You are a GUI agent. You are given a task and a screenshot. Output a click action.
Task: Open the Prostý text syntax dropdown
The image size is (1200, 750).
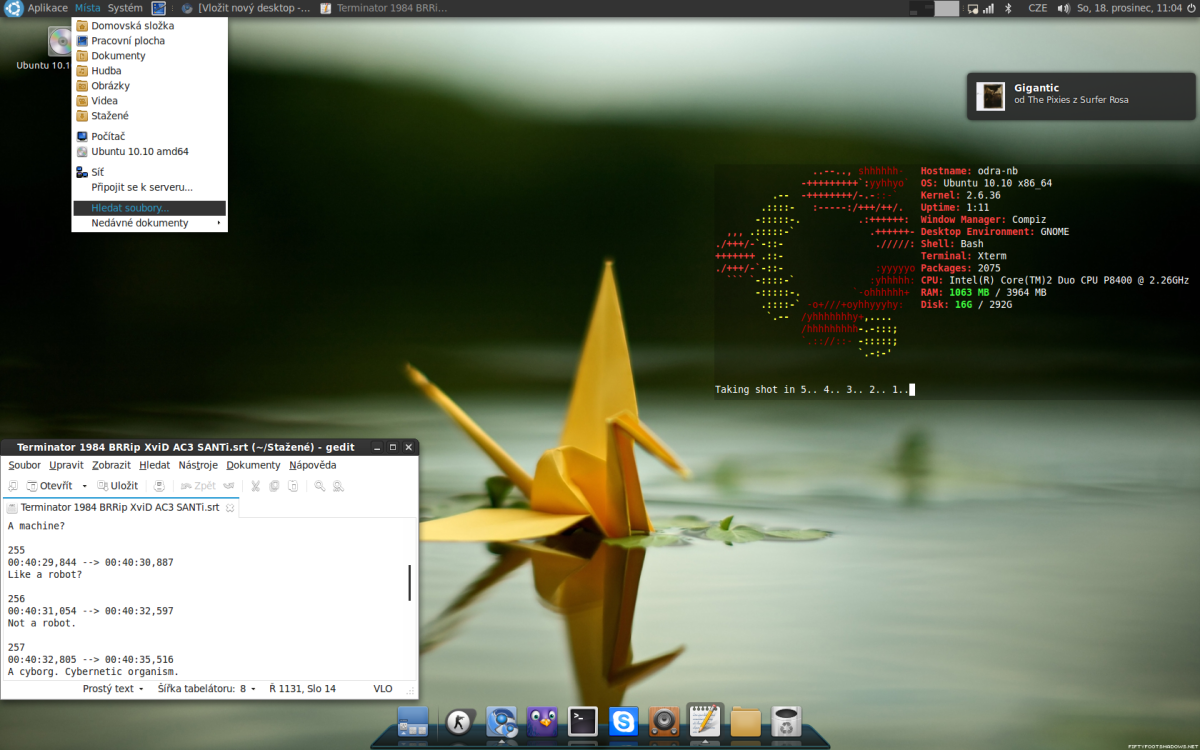(113, 689)
